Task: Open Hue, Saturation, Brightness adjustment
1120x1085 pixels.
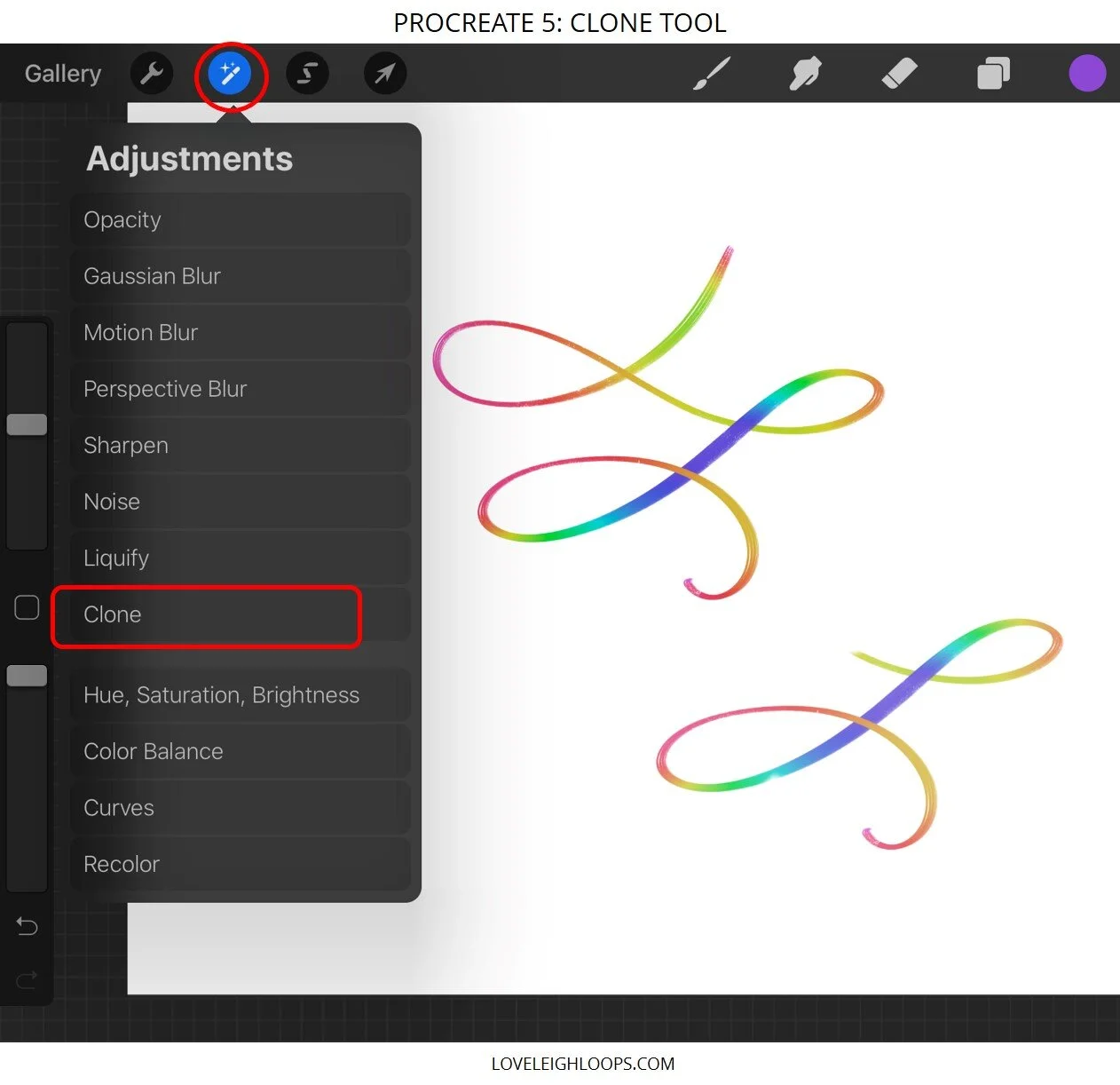Action: [241, 694]
